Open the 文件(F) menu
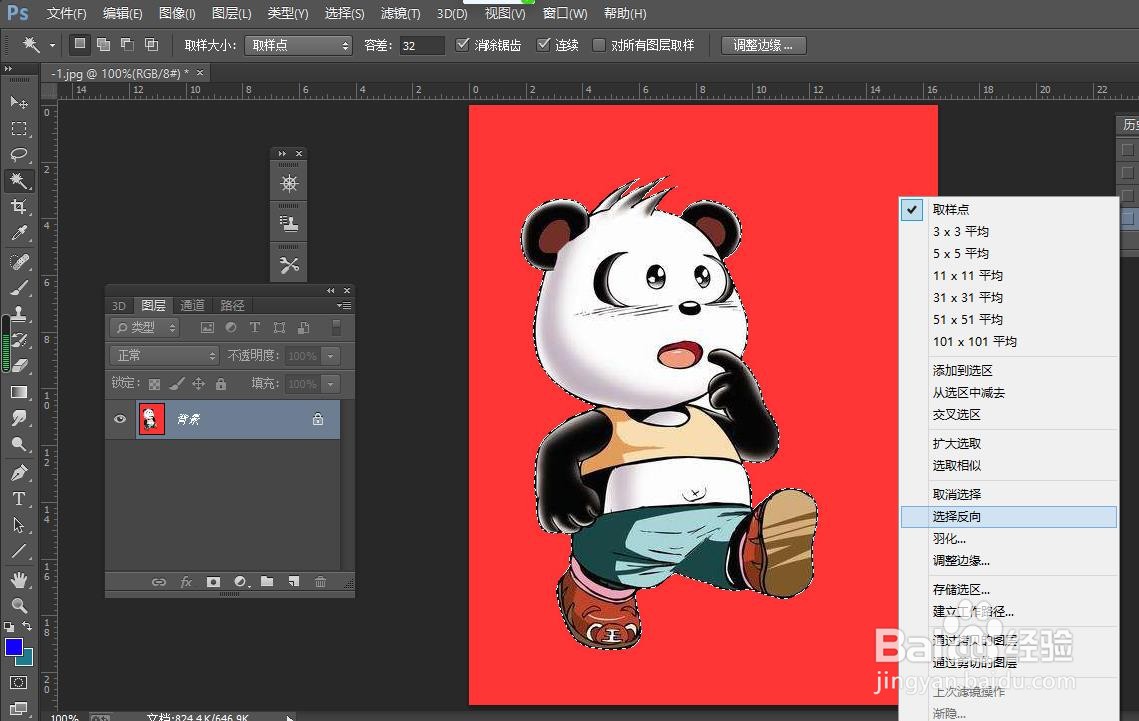 [66, 13]
